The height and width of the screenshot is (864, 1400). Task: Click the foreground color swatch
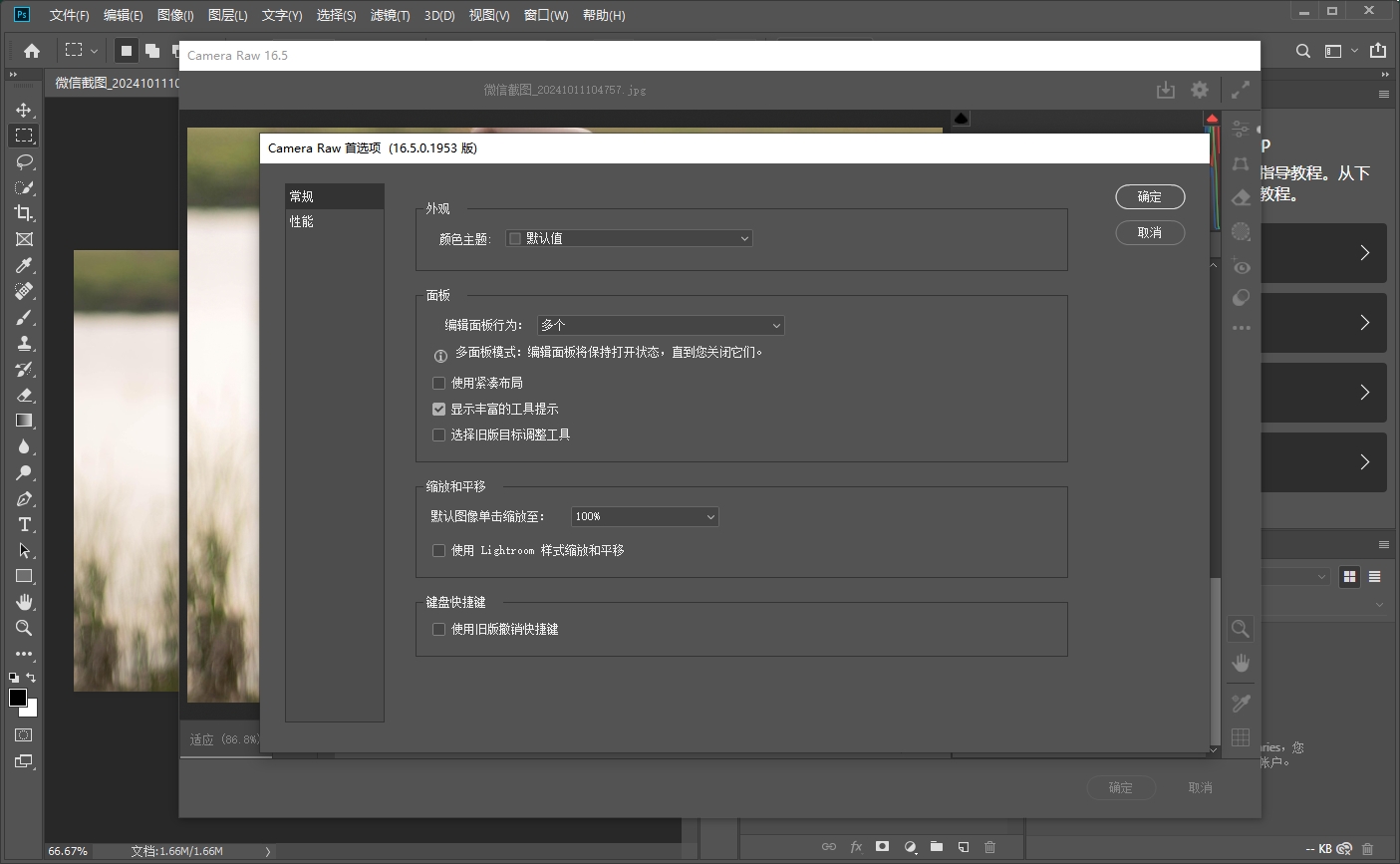[x=18, y=698]
